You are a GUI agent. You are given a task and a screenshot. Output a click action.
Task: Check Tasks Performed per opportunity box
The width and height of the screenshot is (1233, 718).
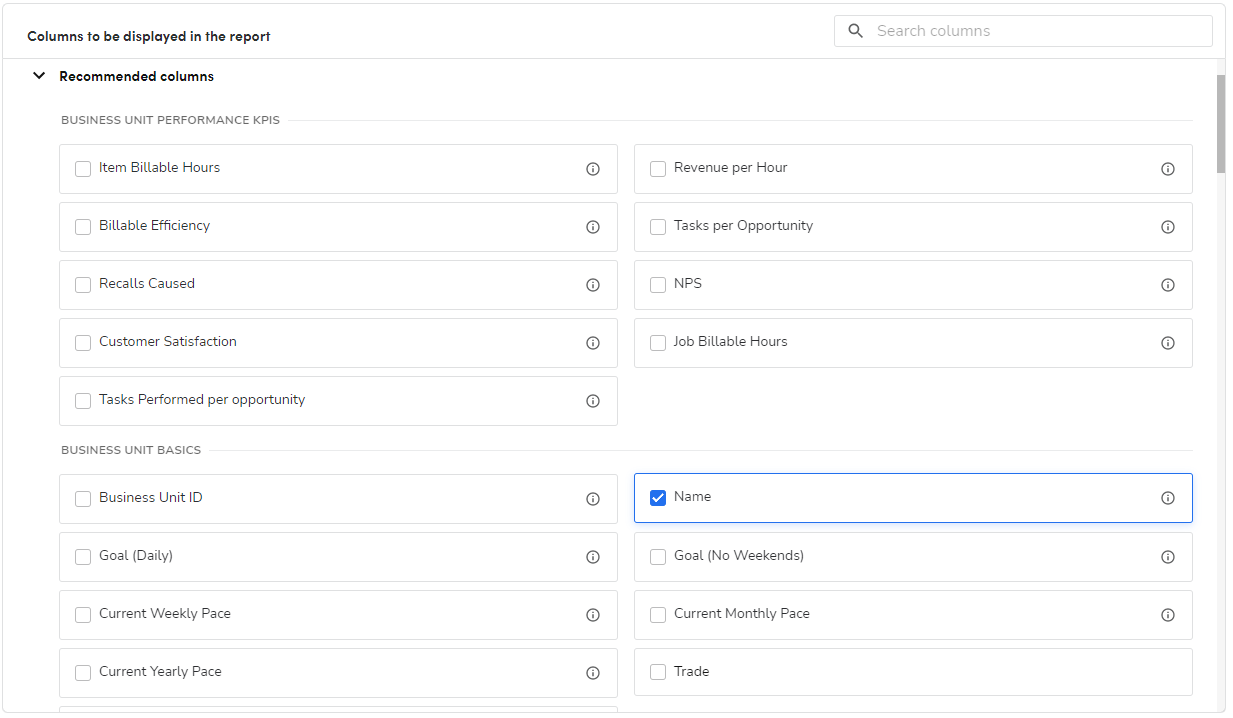pyautogui.click(x=83, y=401)
